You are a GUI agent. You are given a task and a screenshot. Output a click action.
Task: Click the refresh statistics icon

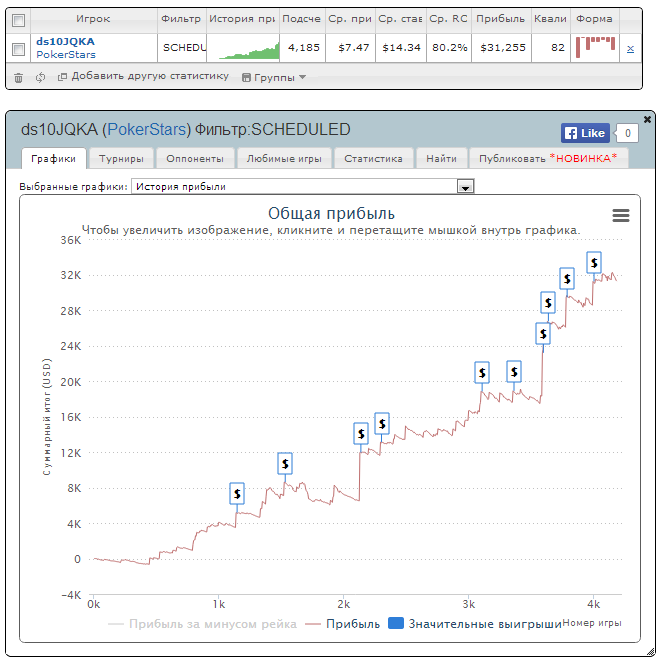tap(40, 77)
